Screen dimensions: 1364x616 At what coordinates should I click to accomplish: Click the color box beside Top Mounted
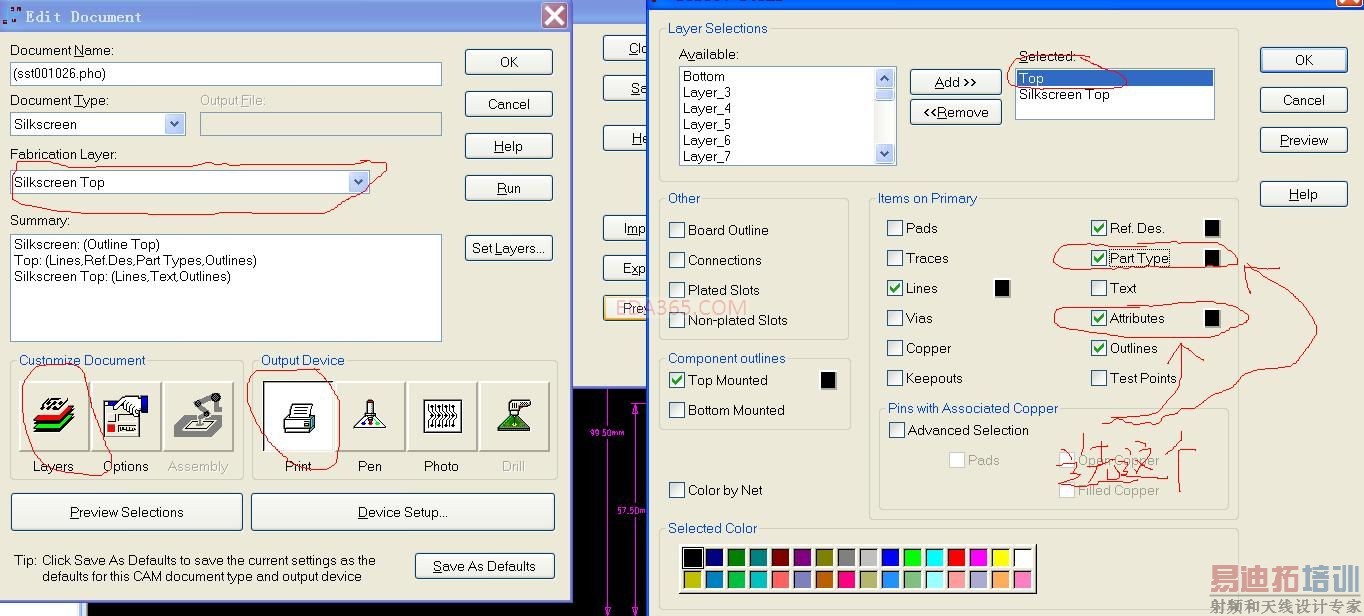point(828,380)
